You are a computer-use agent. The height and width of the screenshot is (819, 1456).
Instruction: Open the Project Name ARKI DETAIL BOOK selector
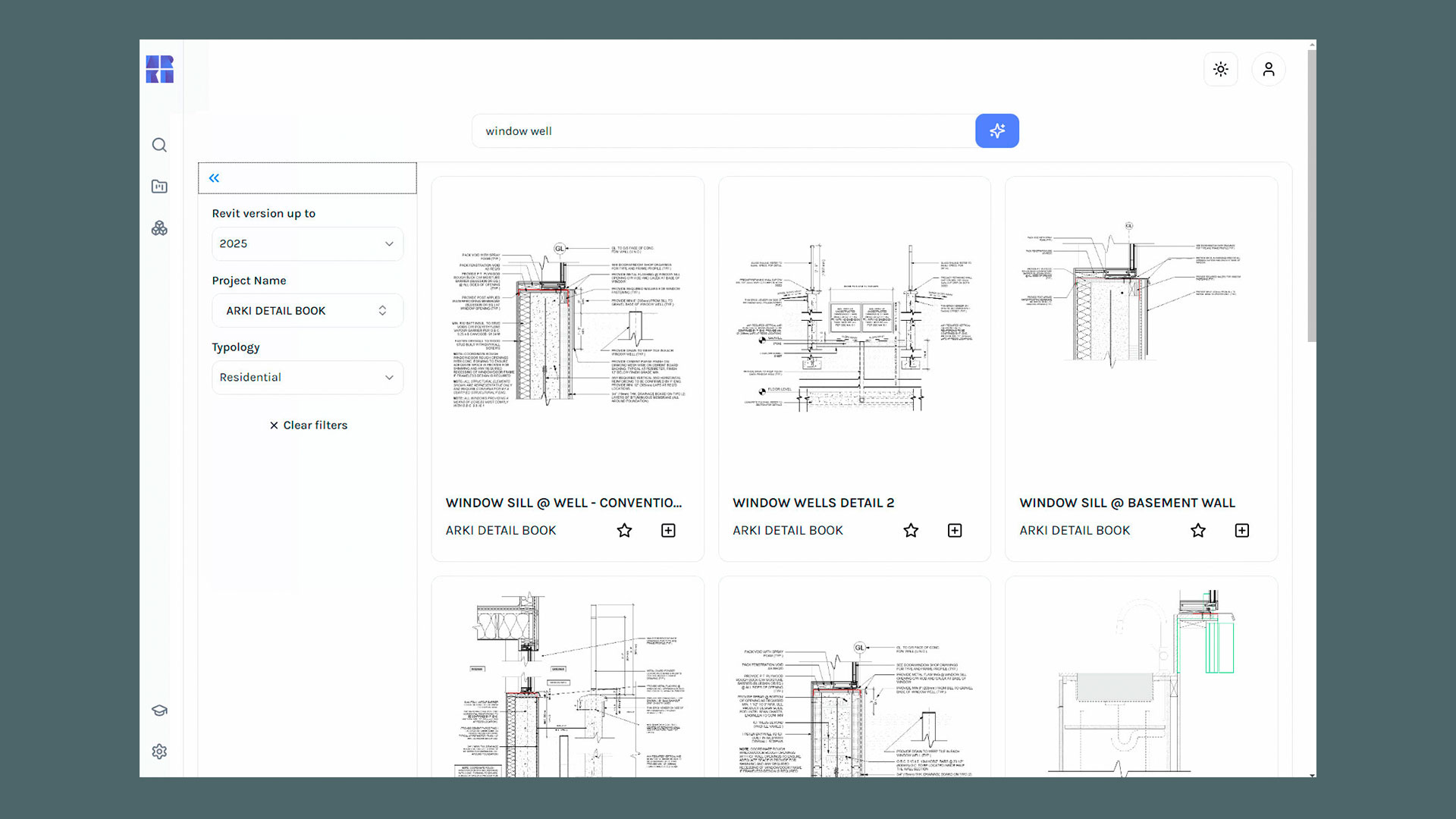pyautogui.click(x=308, y=311)
